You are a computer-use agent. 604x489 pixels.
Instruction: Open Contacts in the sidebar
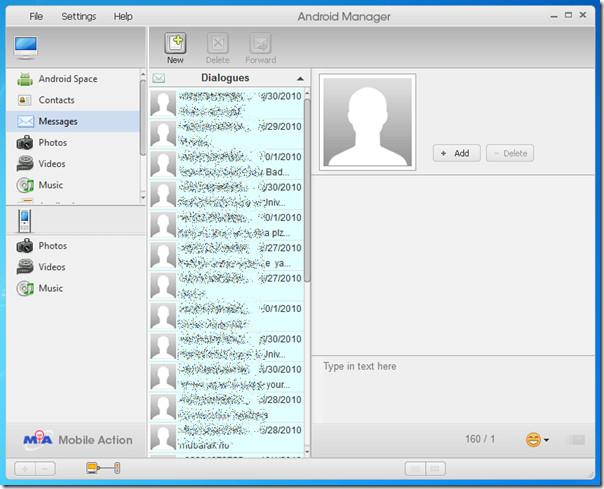coord(73,100)
